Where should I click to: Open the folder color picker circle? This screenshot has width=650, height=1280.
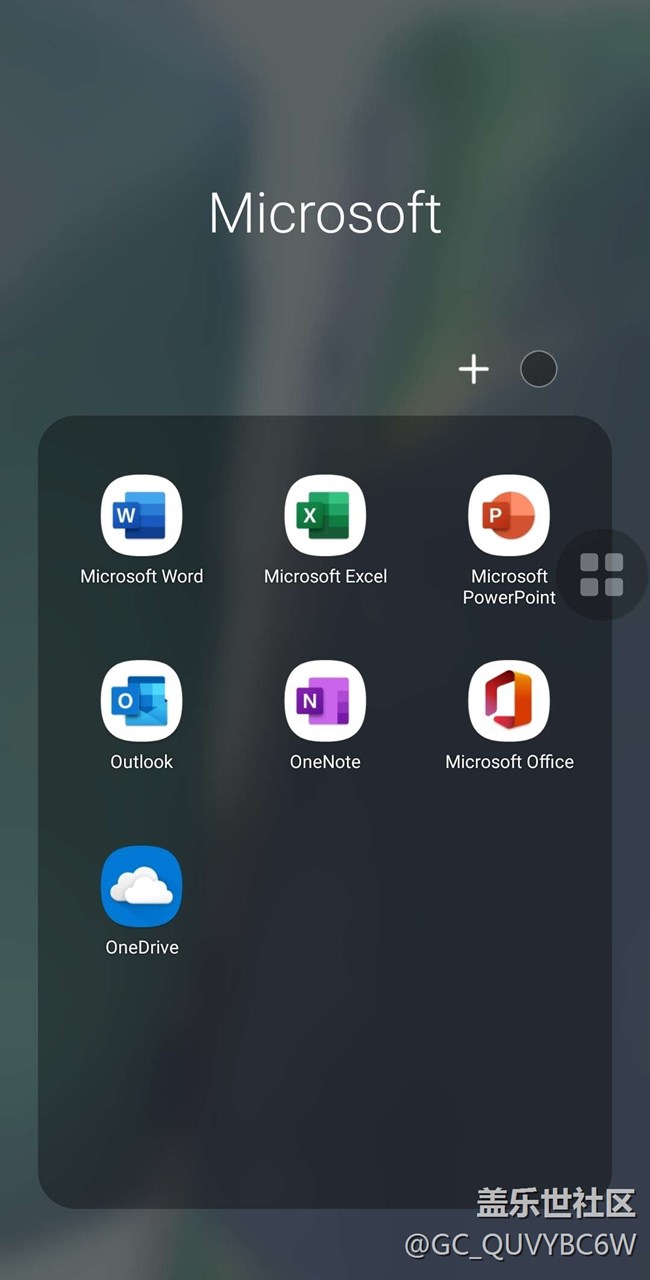pos(538,370)
